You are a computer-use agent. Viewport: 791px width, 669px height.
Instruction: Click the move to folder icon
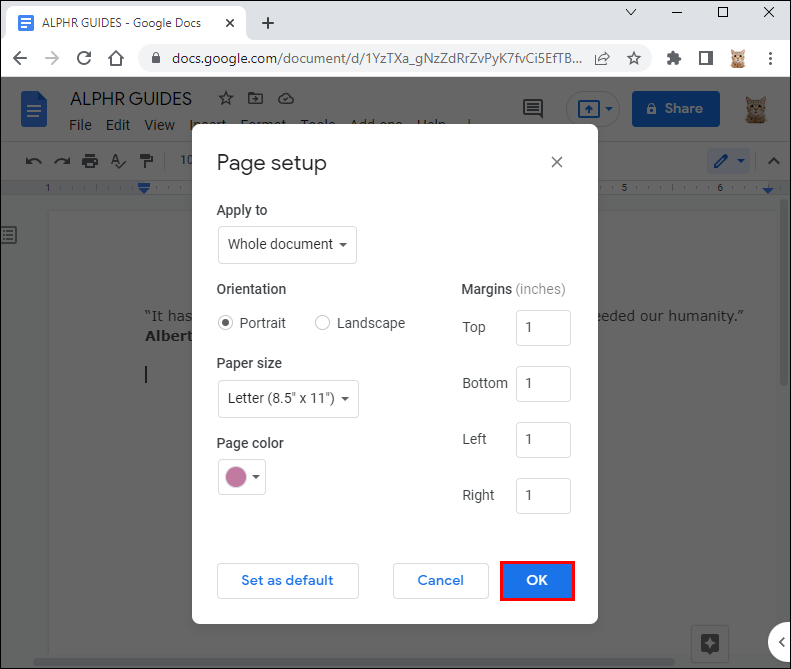point(256,98)
